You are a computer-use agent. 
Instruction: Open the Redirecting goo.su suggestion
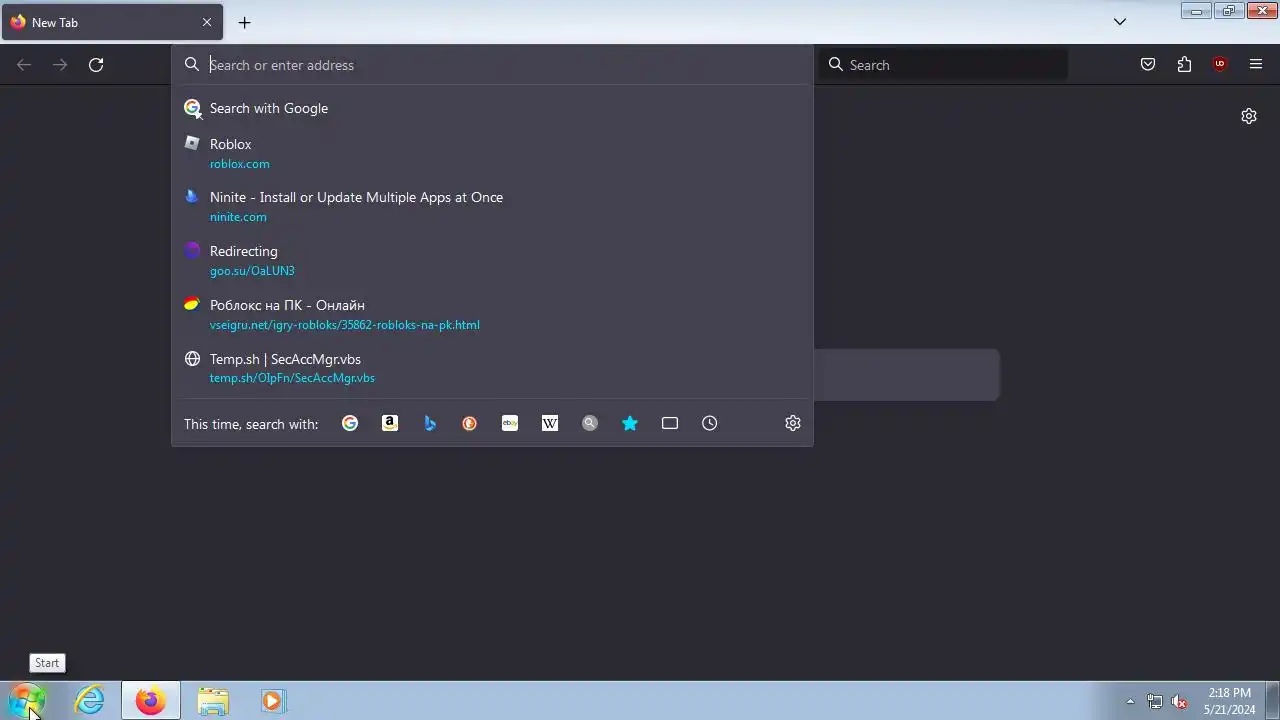click(492, 260)
